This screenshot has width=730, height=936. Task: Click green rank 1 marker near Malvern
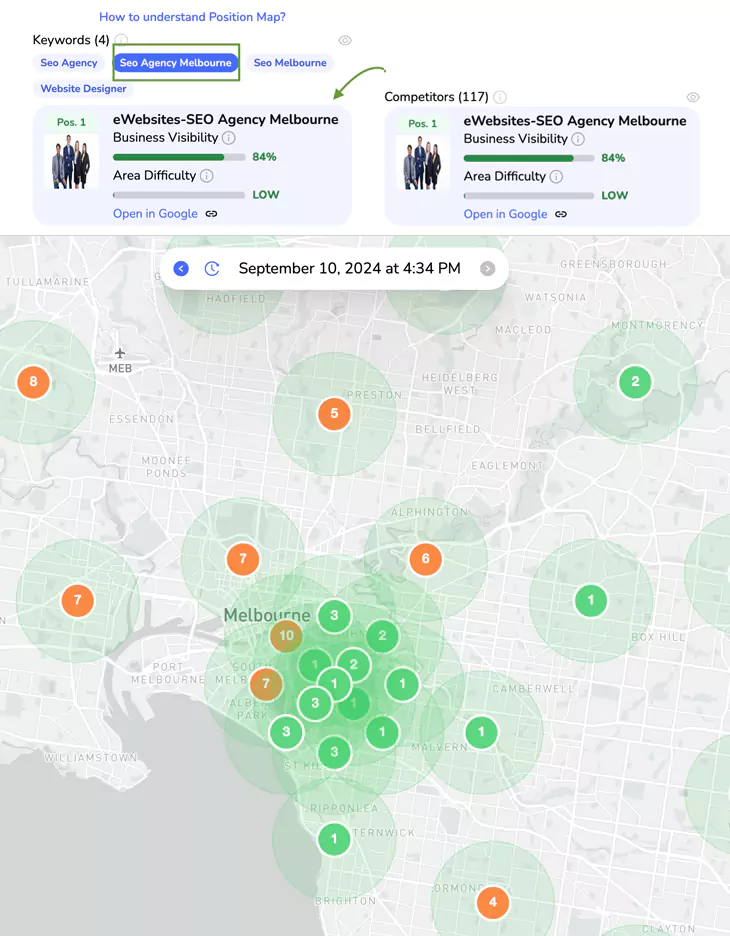[481, 732]
